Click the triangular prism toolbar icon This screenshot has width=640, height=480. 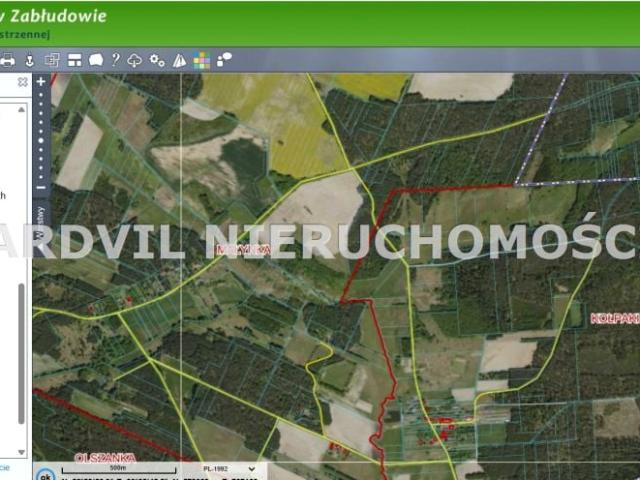pyautogui.click(x=179, y=60)
